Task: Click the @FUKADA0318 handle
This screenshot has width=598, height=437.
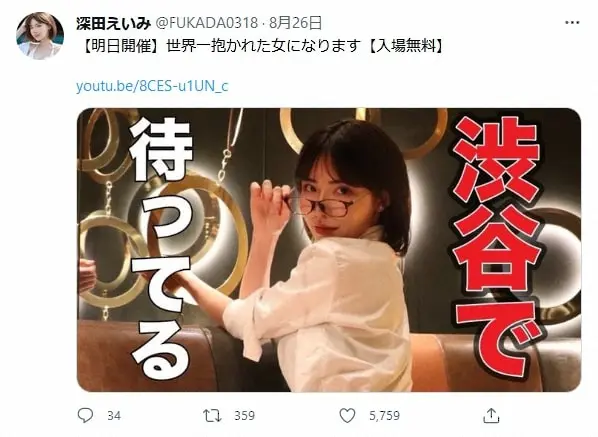Action: [x=206, y=23]
